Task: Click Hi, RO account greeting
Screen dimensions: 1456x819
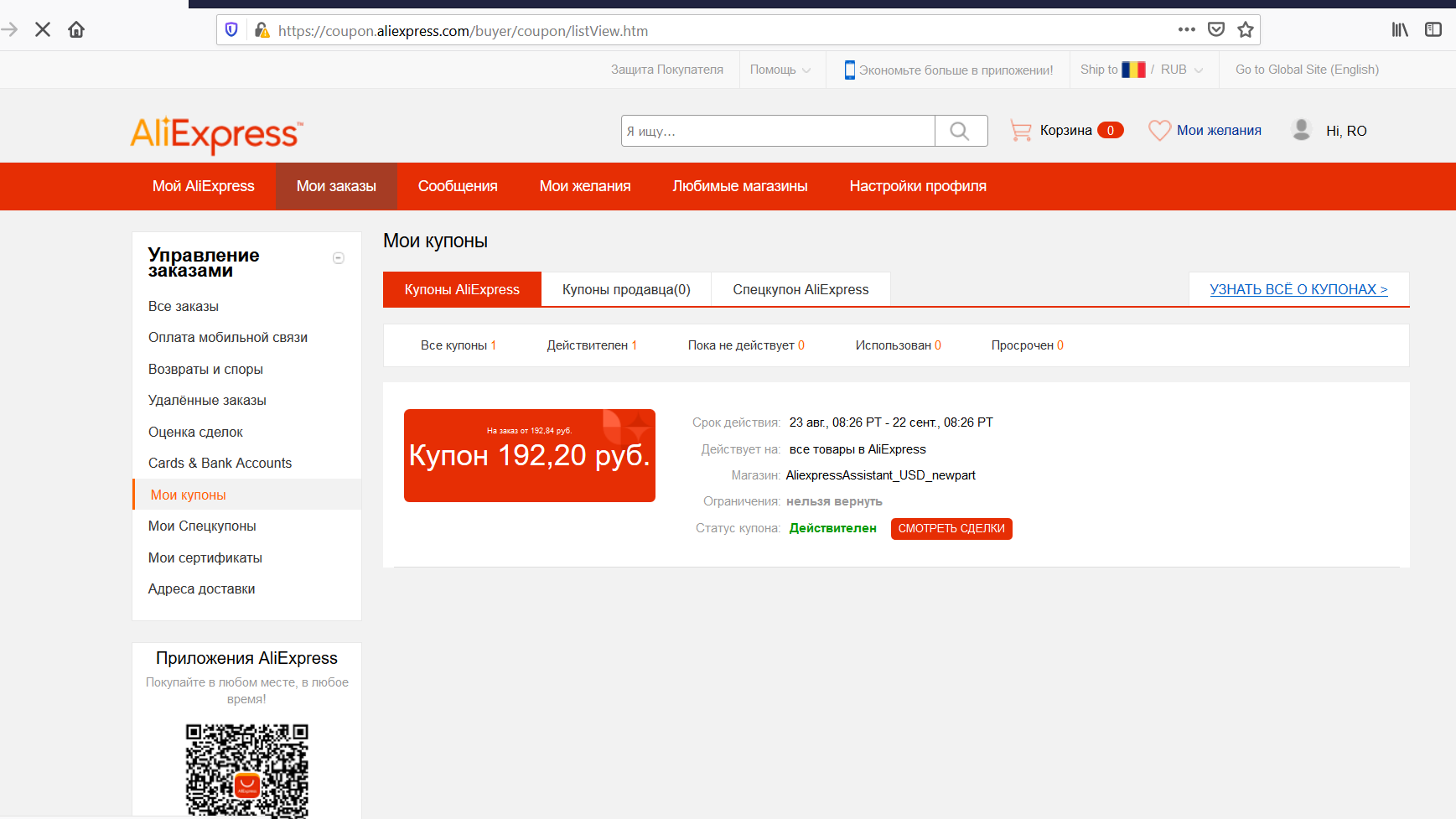Action: [x=1346, y=131]
